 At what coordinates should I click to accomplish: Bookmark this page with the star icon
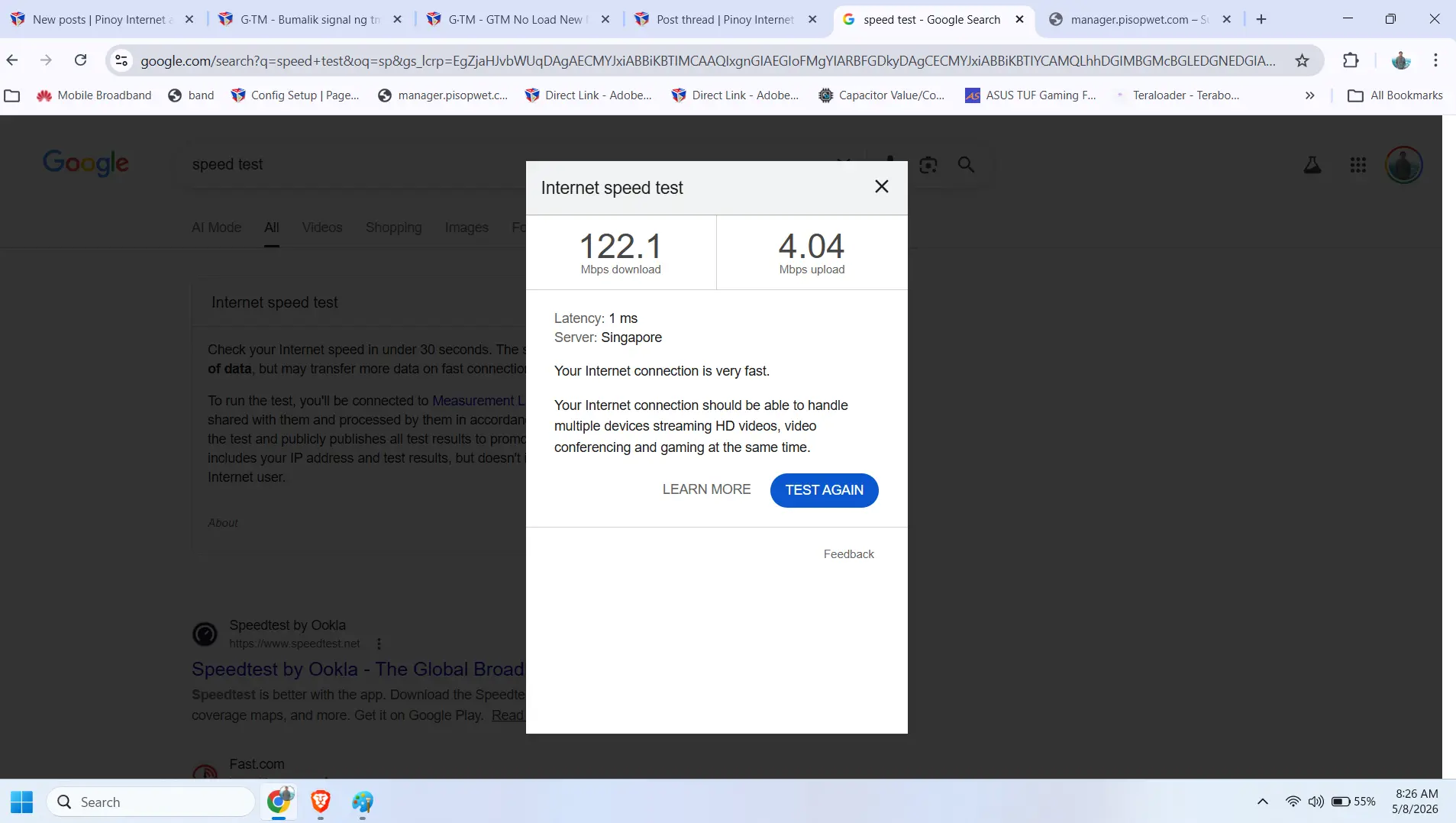(1302, 60)
